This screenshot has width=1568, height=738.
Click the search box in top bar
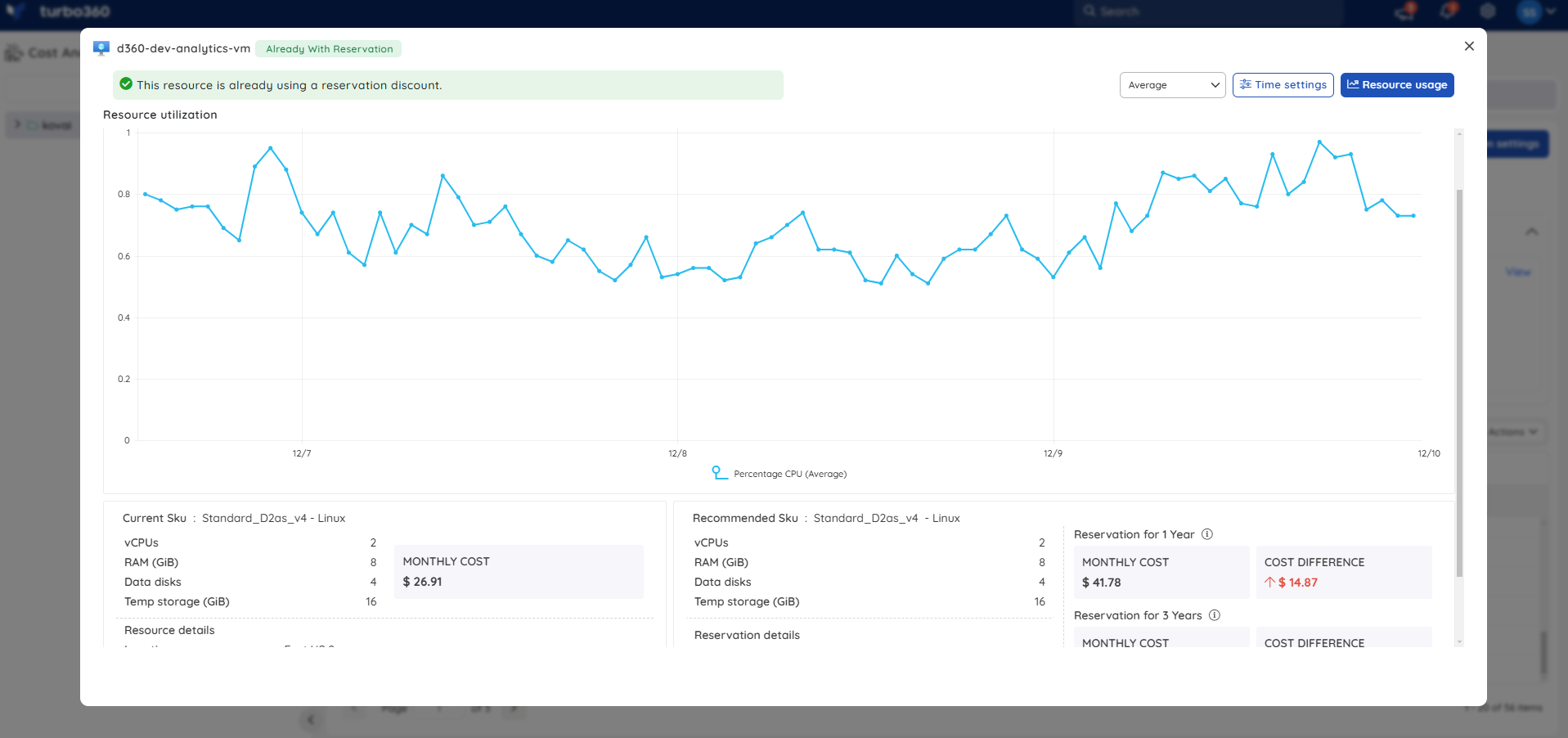click(1208, 11)
